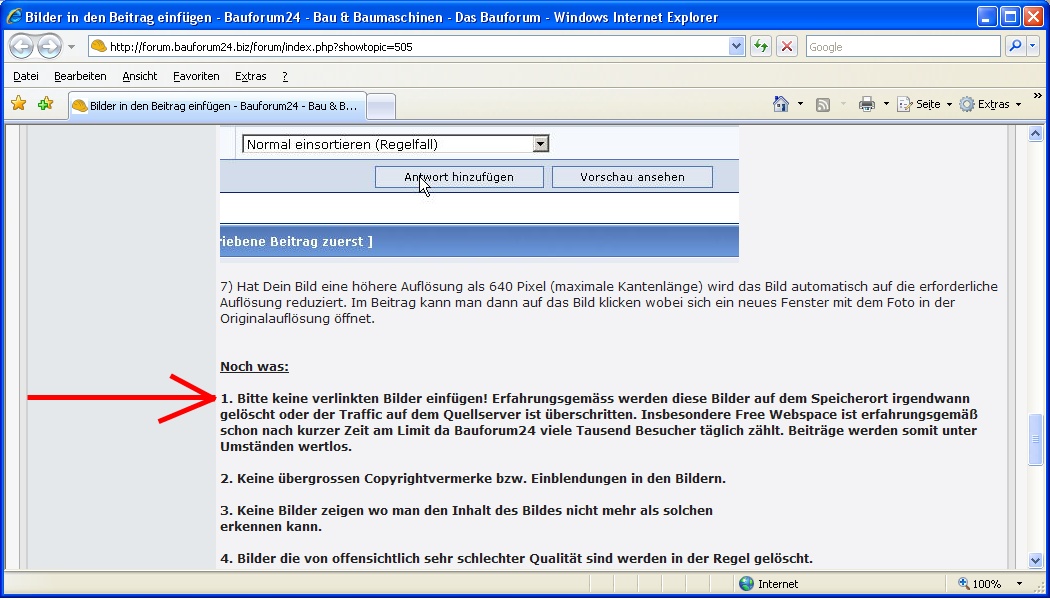The width and height of the screenshot is (1050, 600).
Task: Refresh the page with green arrows icon
Action: [x=761, y=46]
